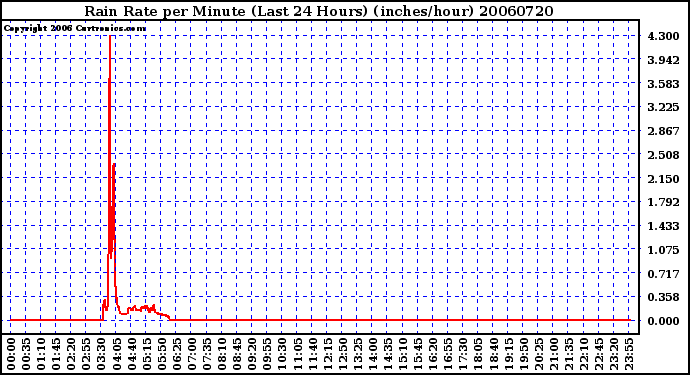690x375 pixels.
Task: Click the 08:45 time label
Action: pyautogui.click(x=237, y=354)
